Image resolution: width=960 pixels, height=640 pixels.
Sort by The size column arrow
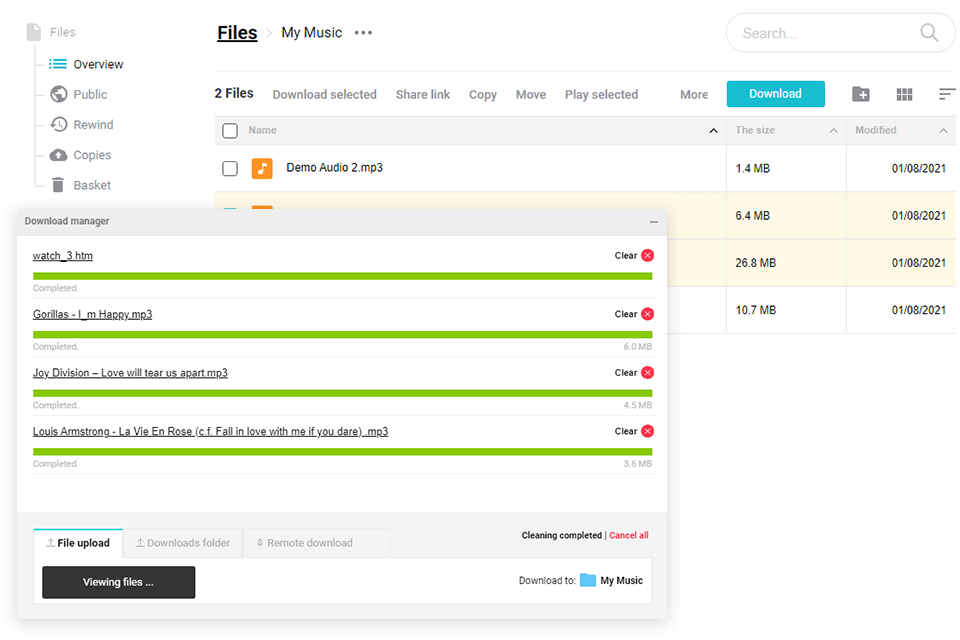click(833, 130)
